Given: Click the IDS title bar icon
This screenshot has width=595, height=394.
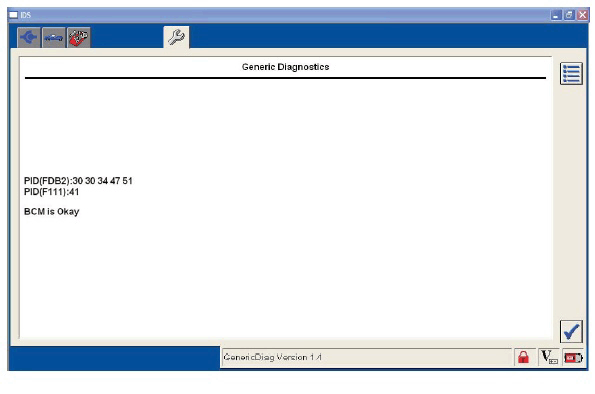Looking at the screenshot, I should tap(14, 15).
